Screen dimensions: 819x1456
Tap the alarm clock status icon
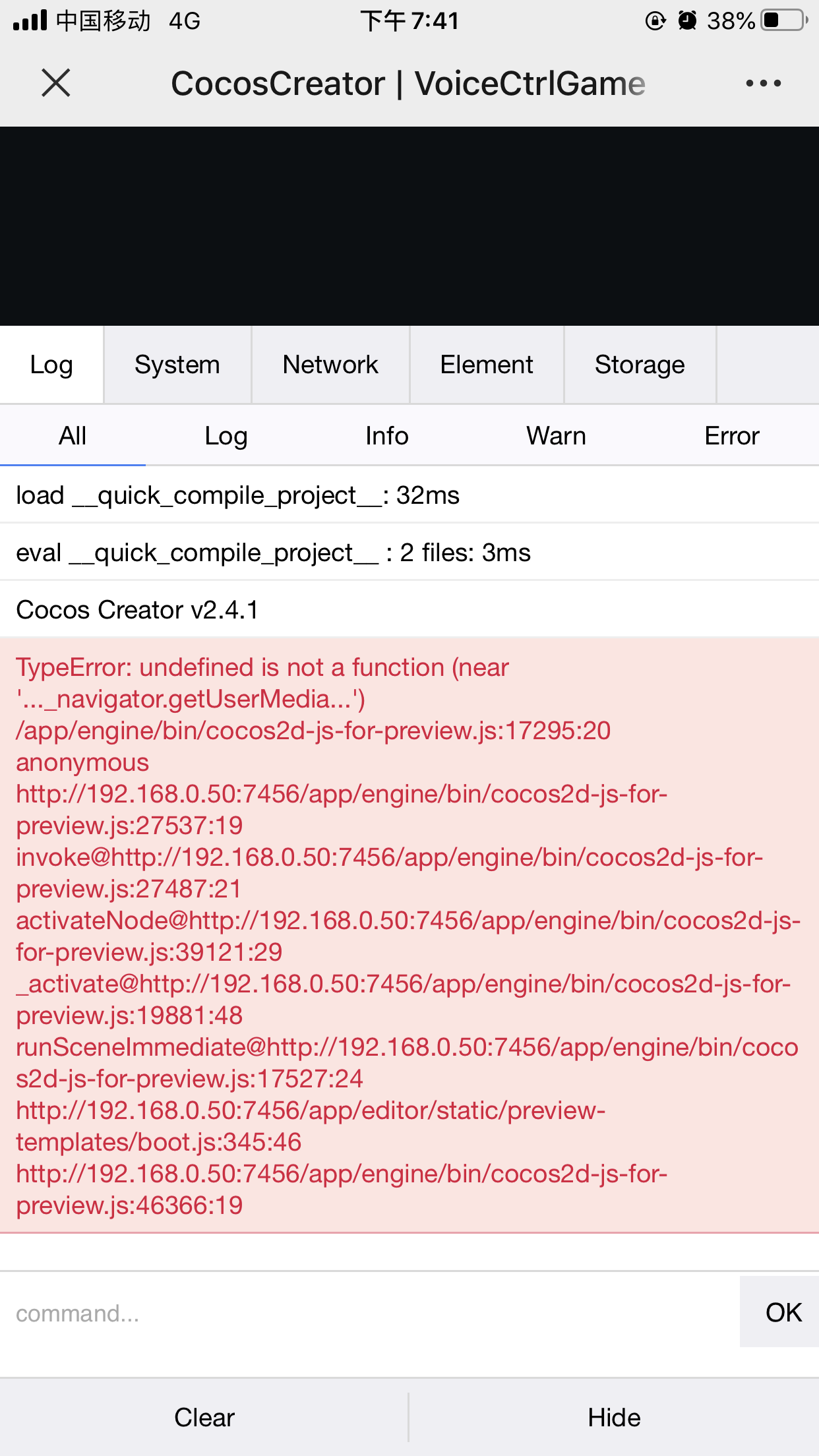[x=687, y=20]
